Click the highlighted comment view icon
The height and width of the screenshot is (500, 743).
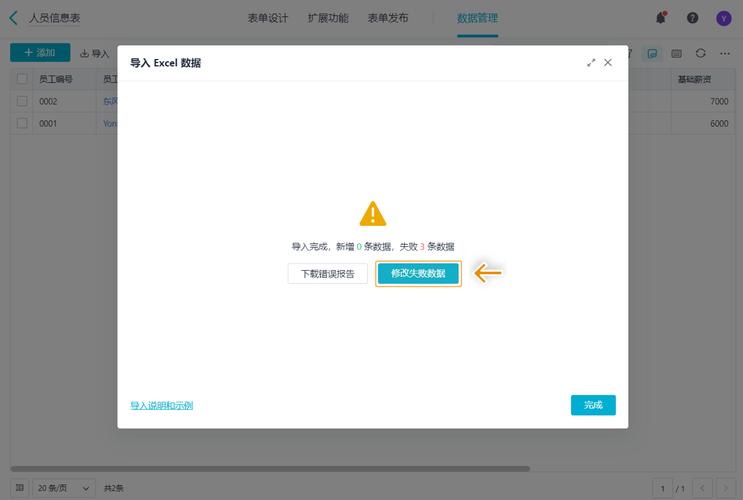pyautogui.click(x=652, y=53)
